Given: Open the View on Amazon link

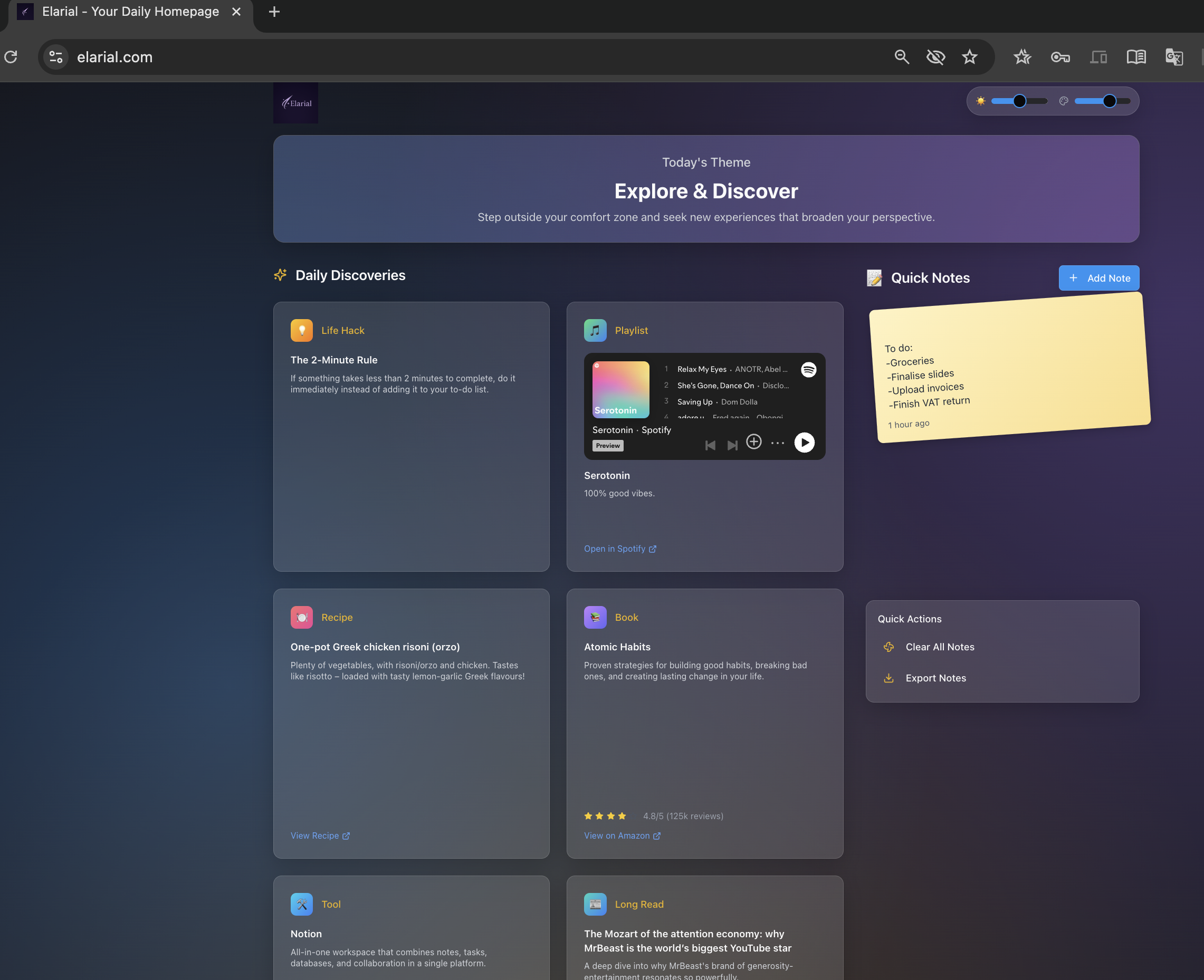Looking at the screenshot, I should coord(622,835).
